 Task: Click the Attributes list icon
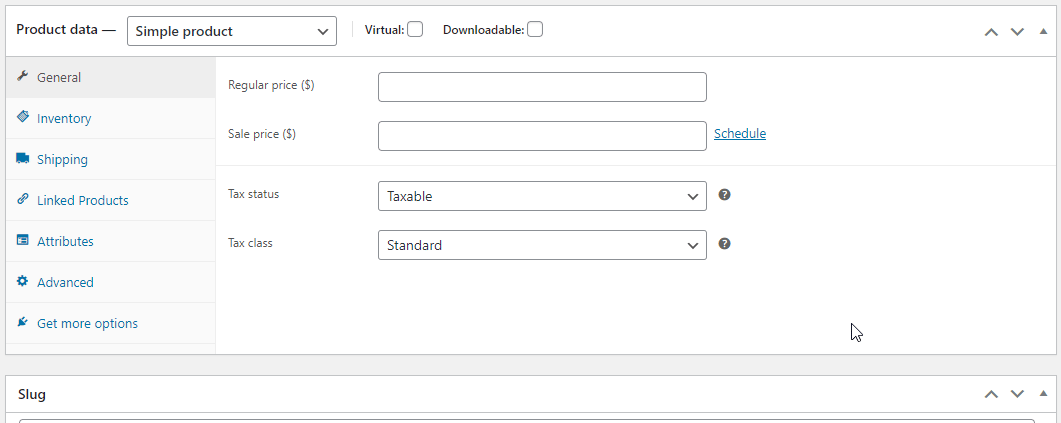(x=22, y=241)
